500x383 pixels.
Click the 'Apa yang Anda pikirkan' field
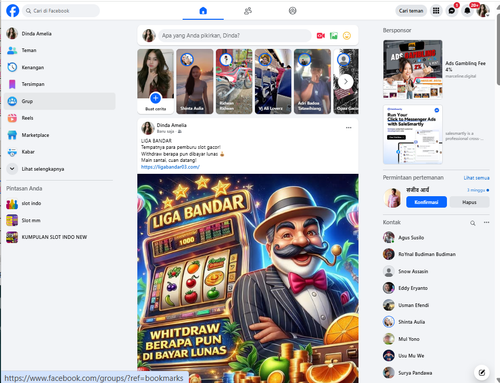click(235, 35)
